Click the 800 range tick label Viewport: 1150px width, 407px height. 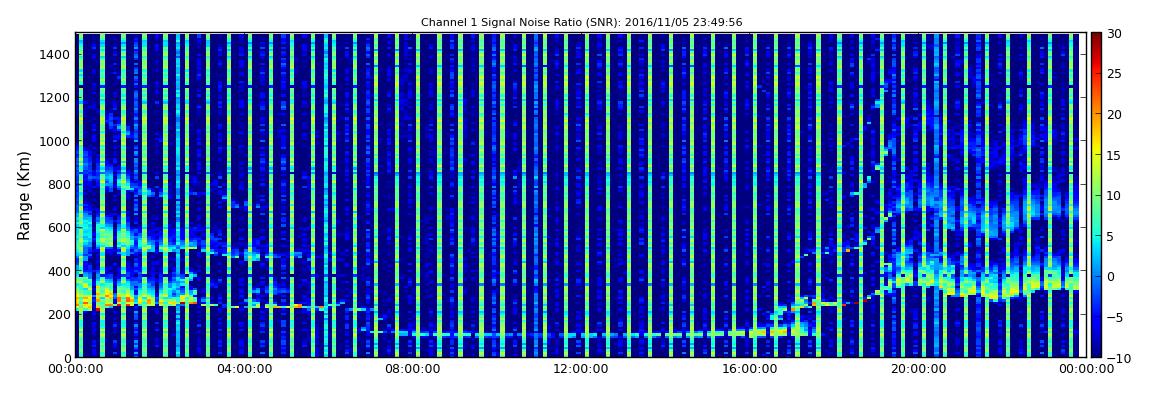pyautogui.click(x=59, y=184)
